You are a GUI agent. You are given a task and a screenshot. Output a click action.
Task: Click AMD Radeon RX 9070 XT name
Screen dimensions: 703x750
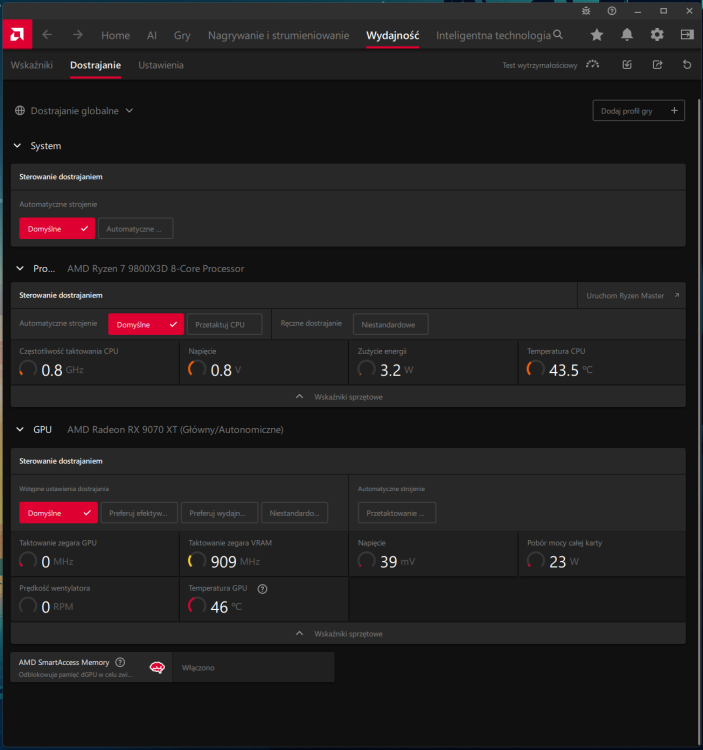click(x=175, y=430)
